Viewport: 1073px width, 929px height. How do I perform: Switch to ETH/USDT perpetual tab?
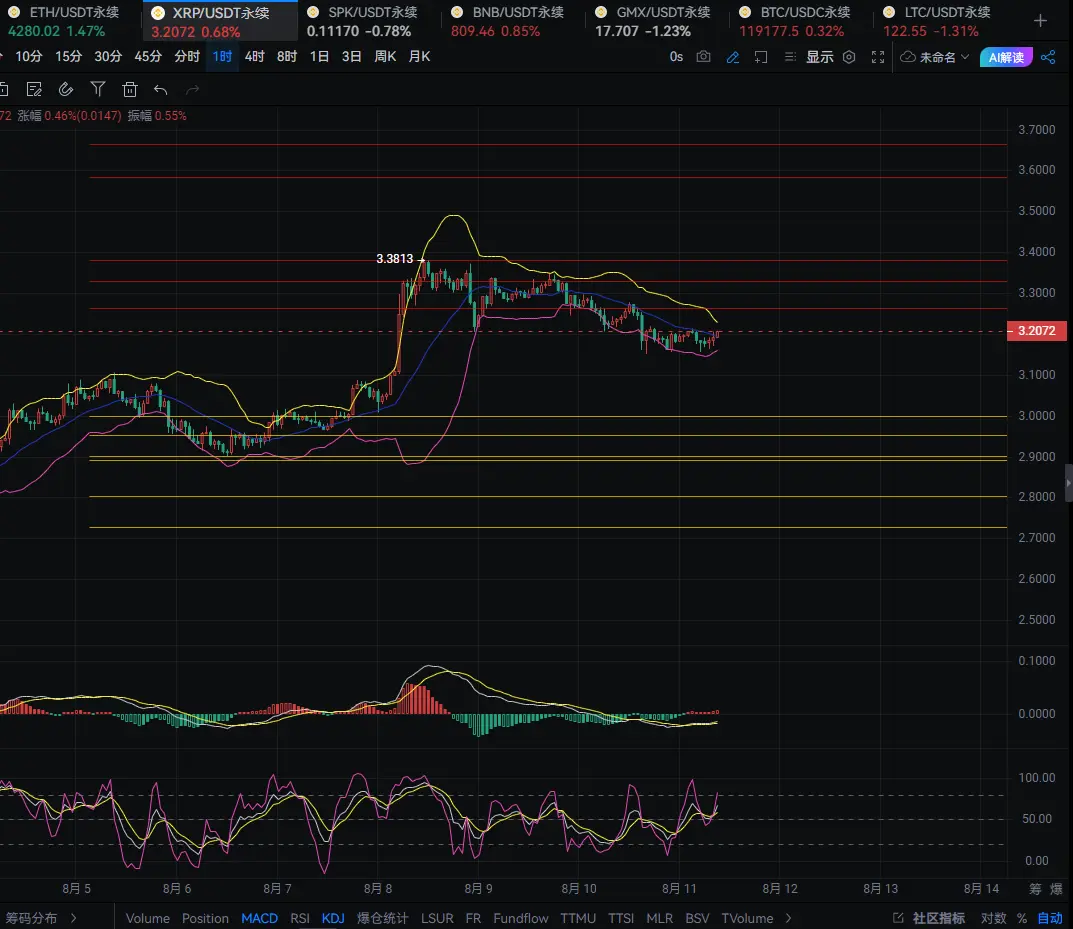70,21
